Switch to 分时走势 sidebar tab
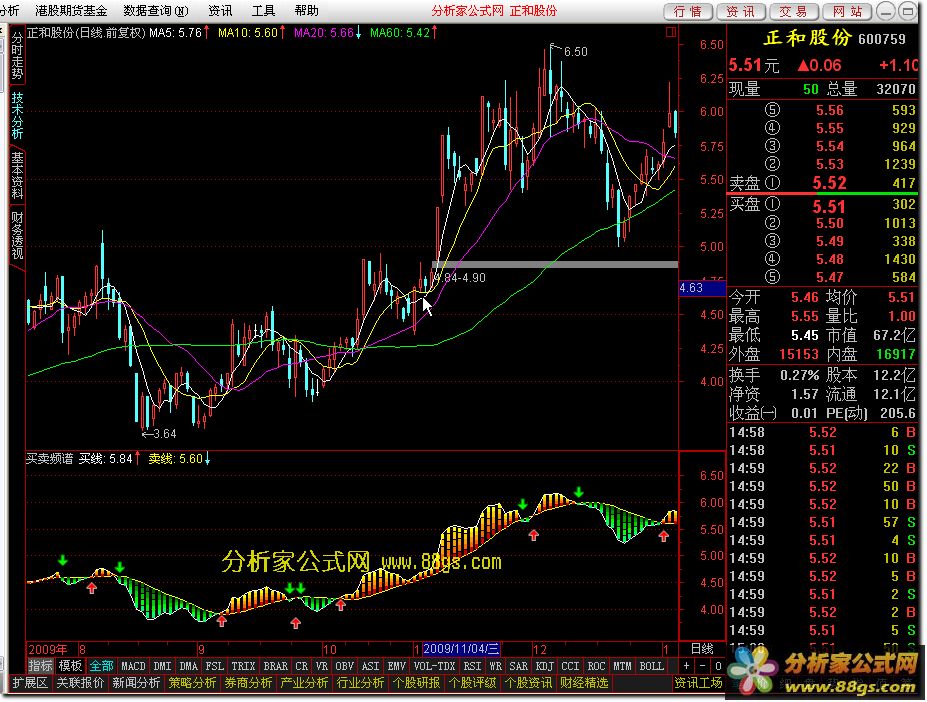The image size is (927, 702). [17, 56]
